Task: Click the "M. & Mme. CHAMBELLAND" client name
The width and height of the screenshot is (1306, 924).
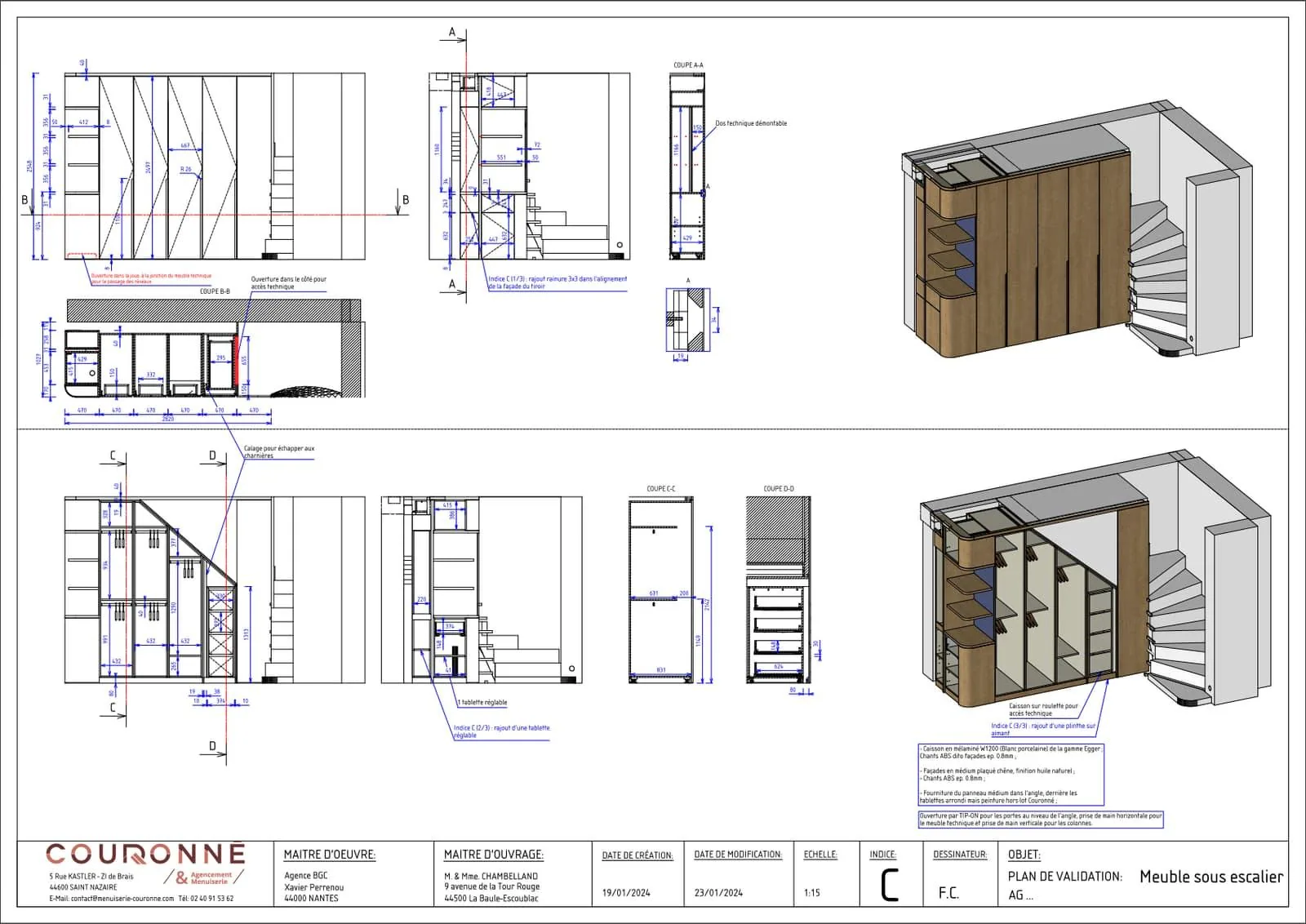Action: point(491,876)
